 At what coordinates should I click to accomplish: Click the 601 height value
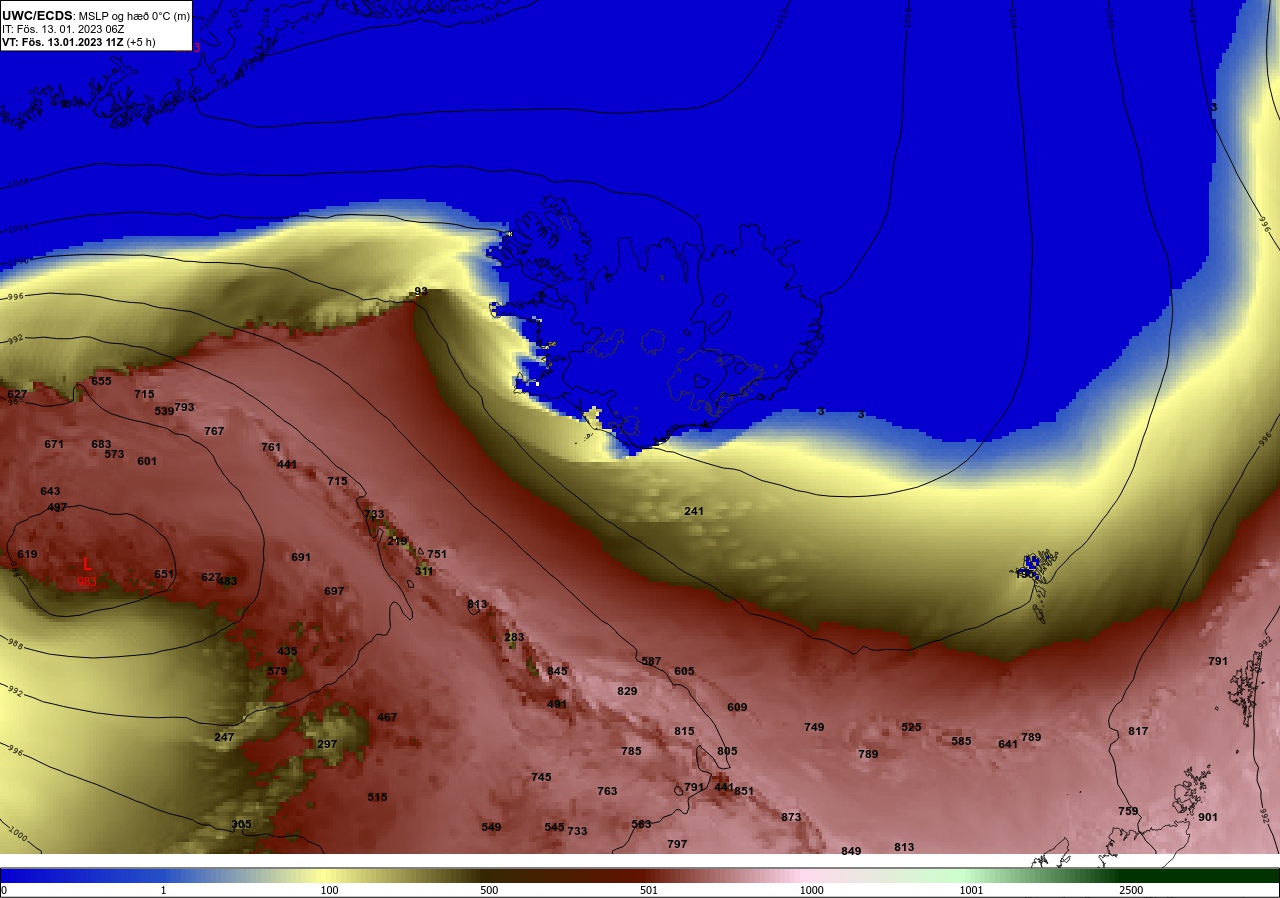pyautogui.click(x=147, y=461)
